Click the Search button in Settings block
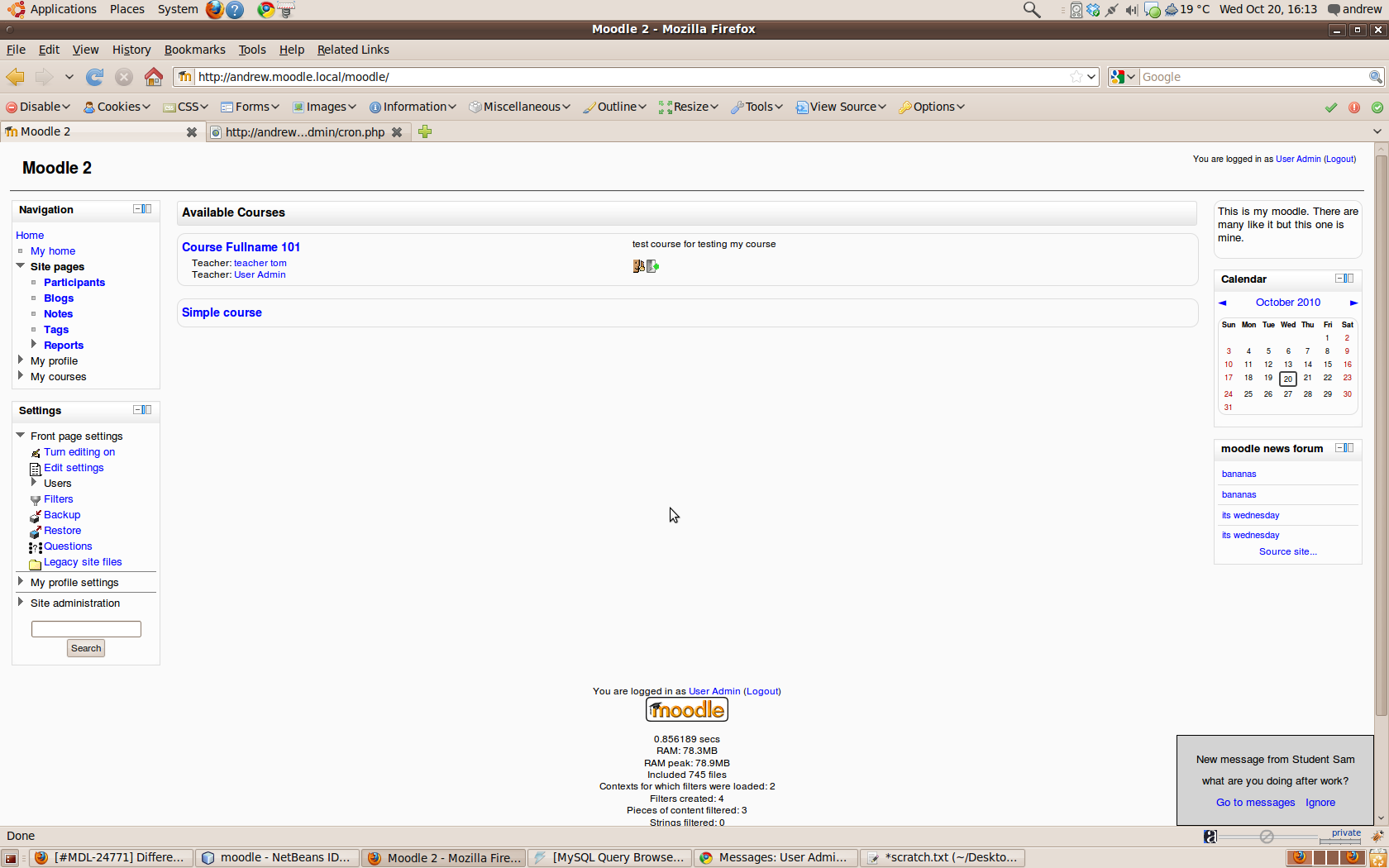Image resolution: width=1389 pixels, height=868 pixels. coord(86,648)
